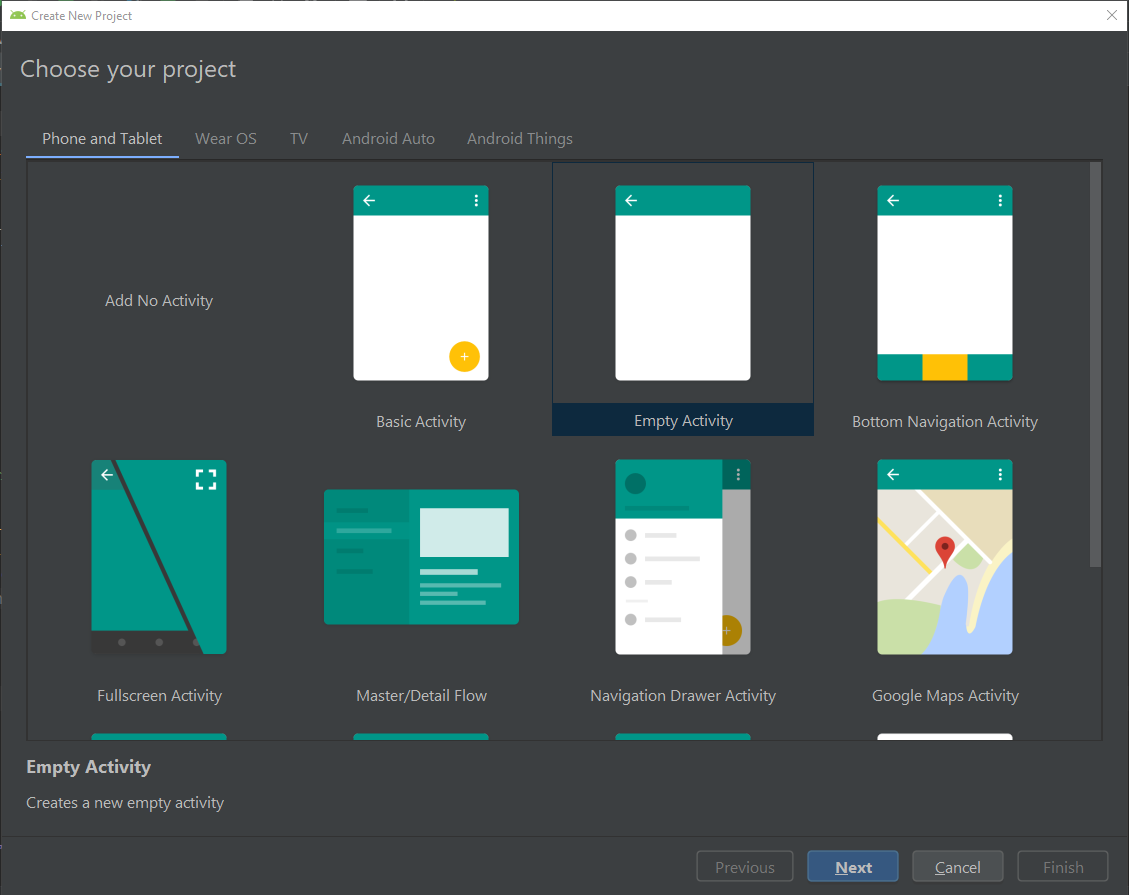The height and width of the screenshot is (895, 1129).
Task: Select the Basic Activity template
Action: coord(420,300)
